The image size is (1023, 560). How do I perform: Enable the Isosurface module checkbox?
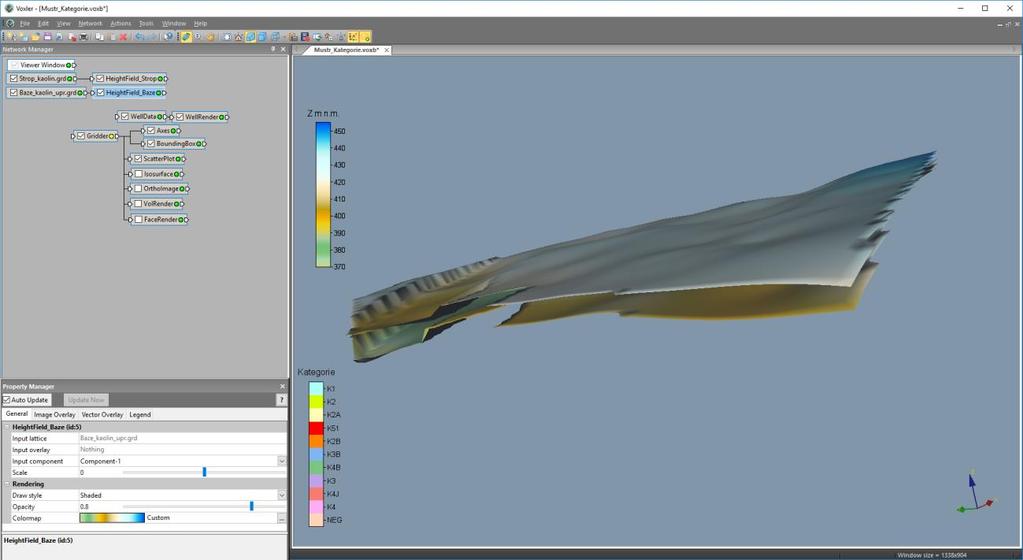click(138, 174)
